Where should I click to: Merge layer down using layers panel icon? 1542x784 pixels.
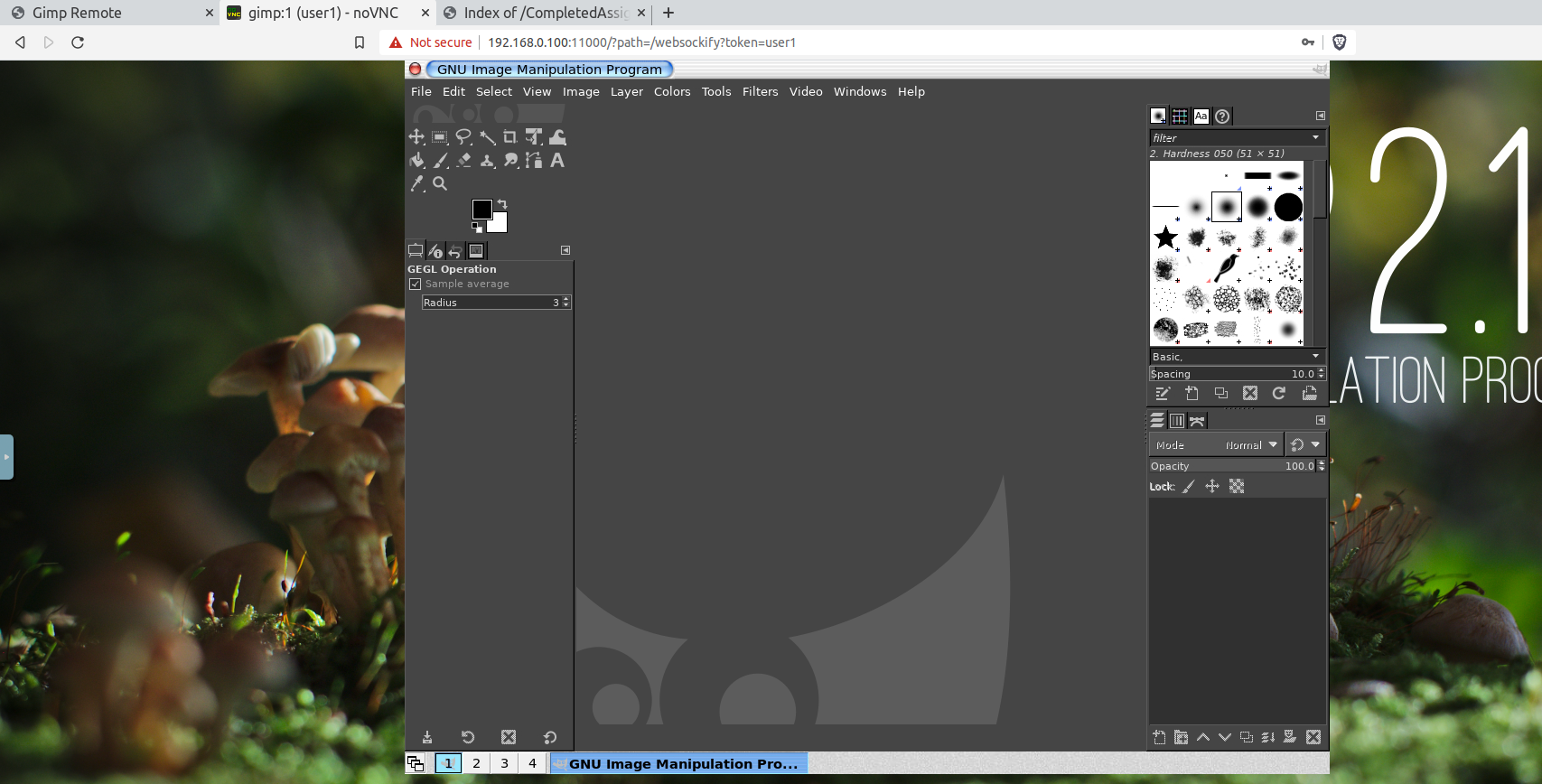click(1268, 737)
